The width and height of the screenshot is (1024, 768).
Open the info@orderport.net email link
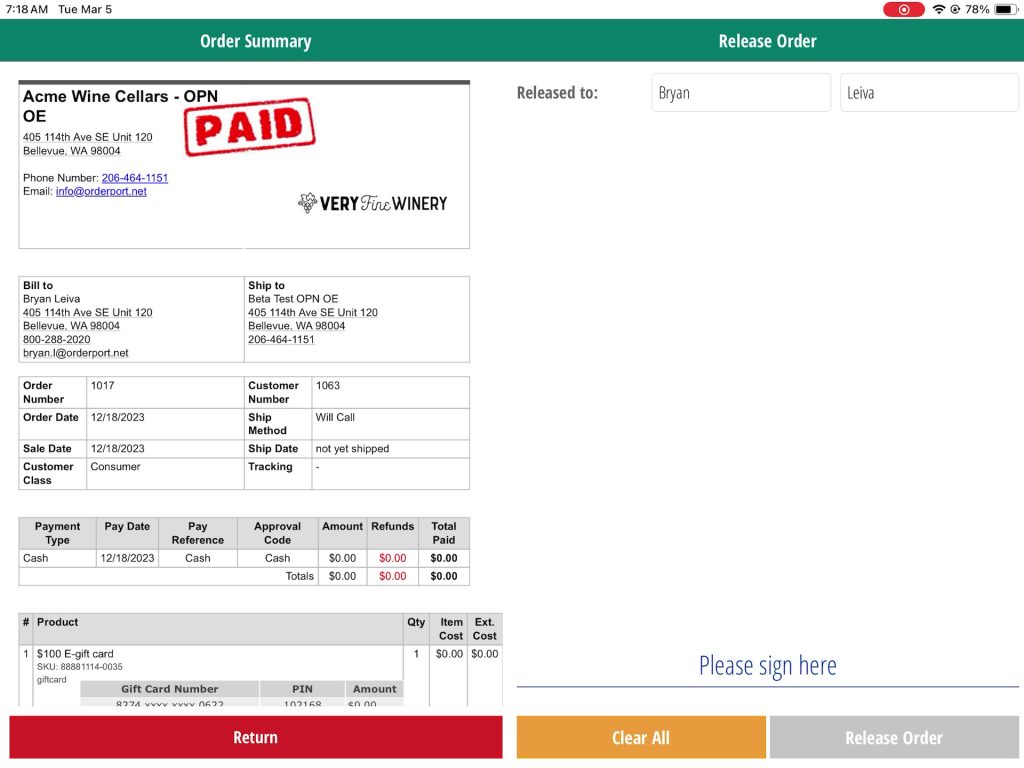tap(101, 191)
